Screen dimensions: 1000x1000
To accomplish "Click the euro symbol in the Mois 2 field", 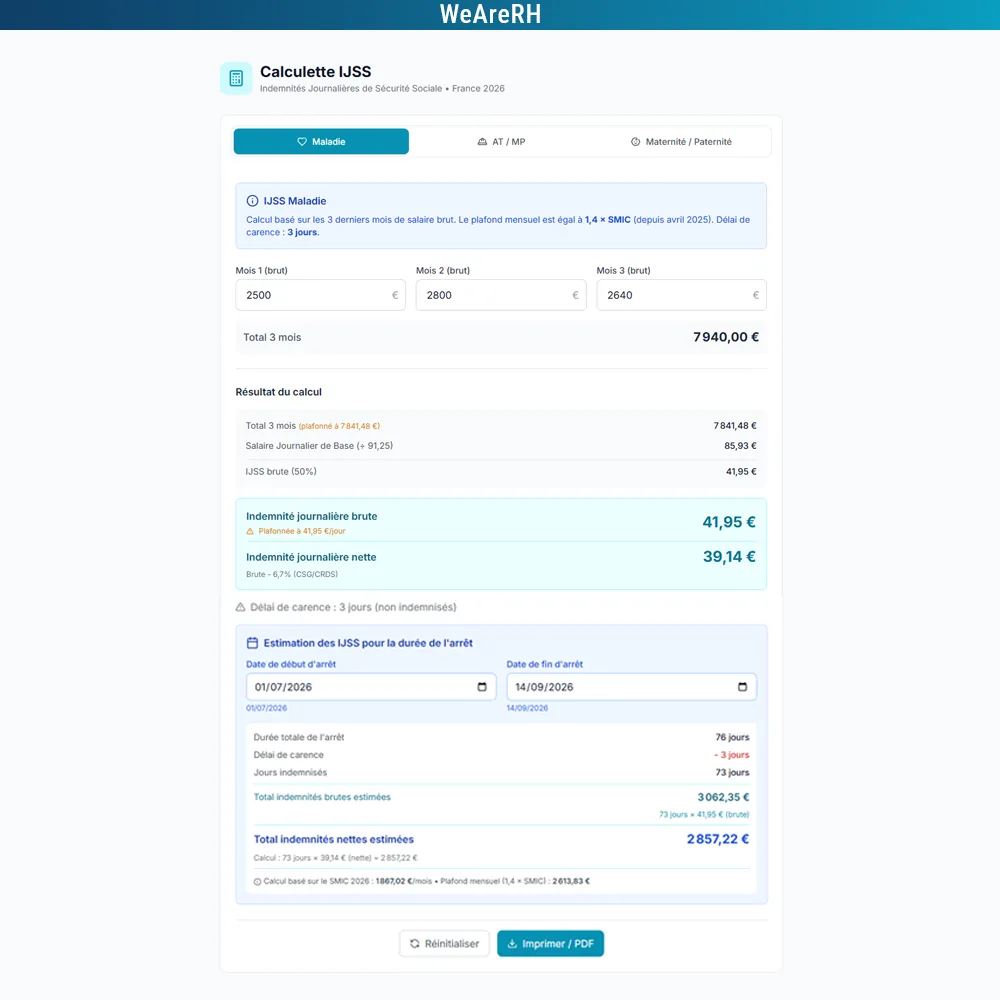I will [x=575, y=295].
